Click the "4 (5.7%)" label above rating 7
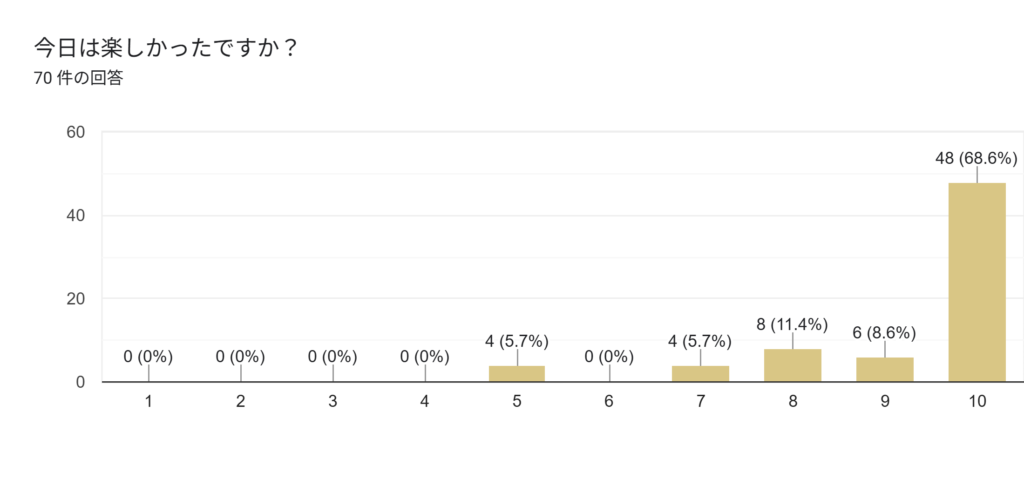The image size is (1024, 486). coord(700,341)
